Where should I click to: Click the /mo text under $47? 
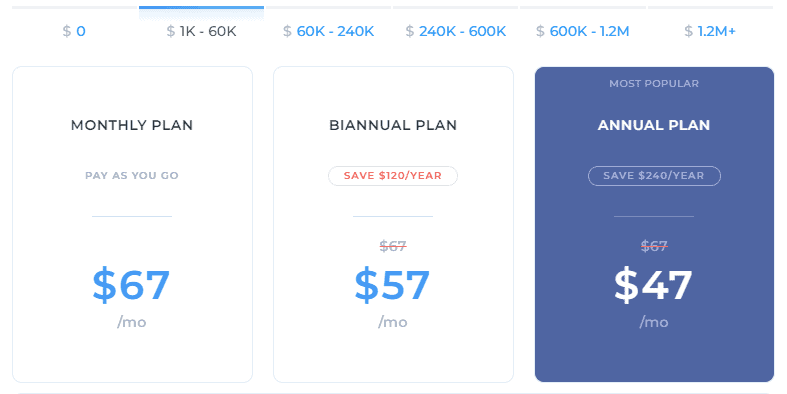point(654,322)
